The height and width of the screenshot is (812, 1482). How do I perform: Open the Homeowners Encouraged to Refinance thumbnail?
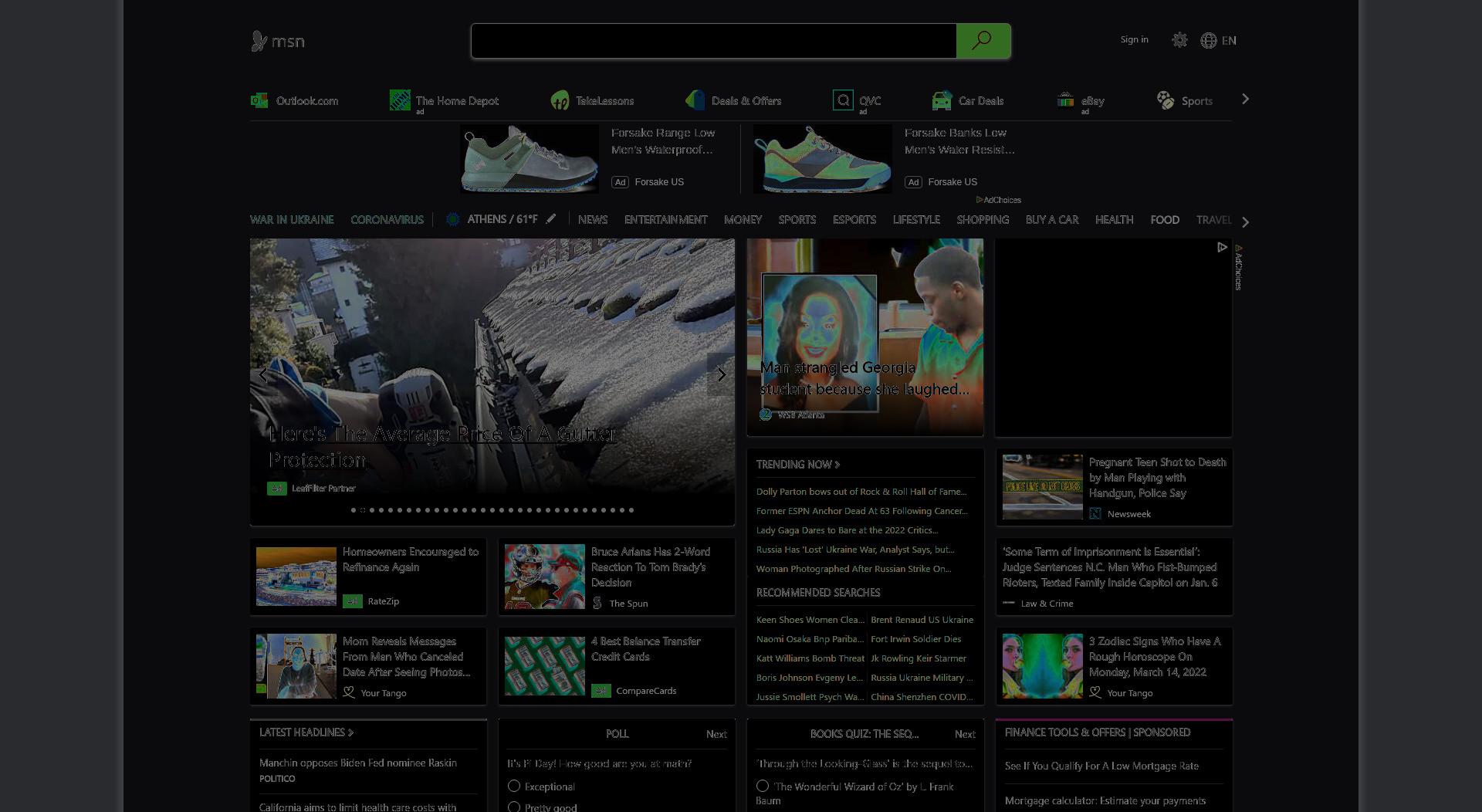point(296,577)
